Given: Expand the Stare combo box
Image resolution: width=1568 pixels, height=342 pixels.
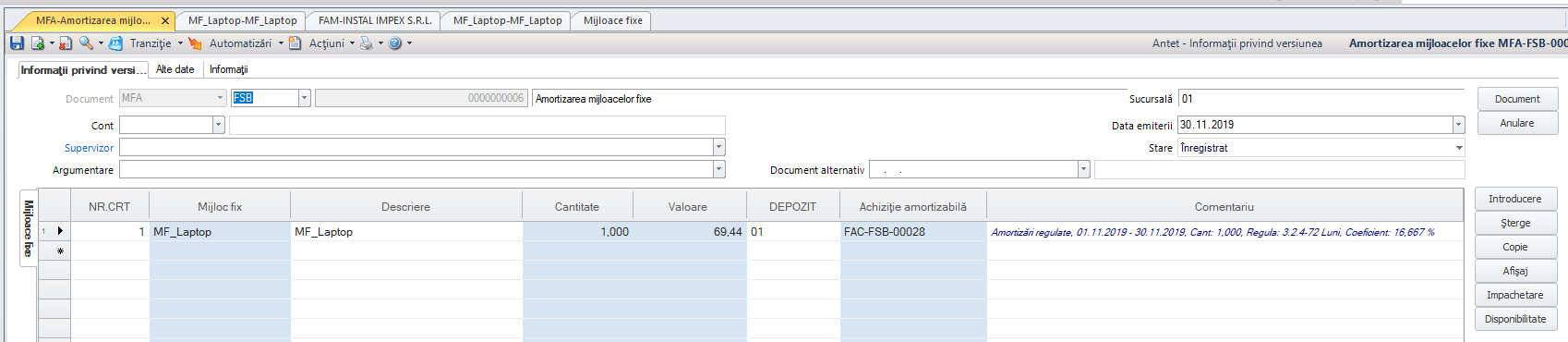Looking at the screenshot, I should 1459,148.
